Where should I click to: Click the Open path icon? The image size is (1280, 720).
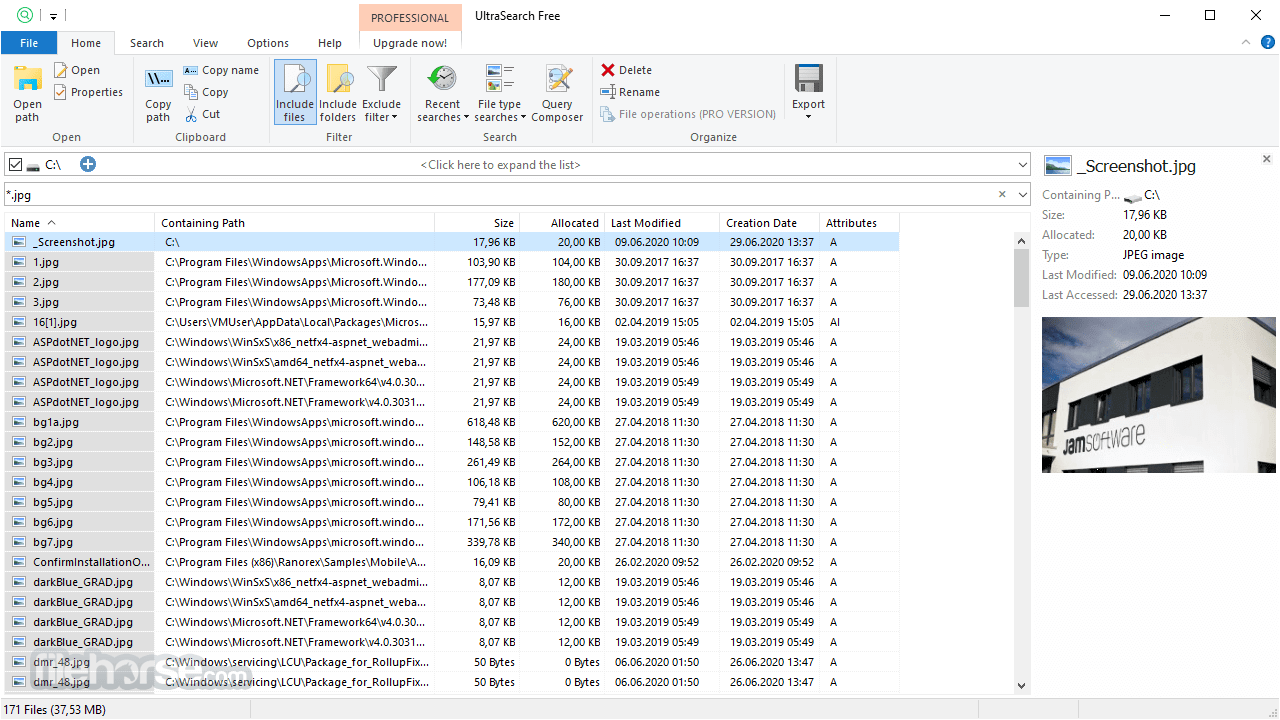[27, 80]
